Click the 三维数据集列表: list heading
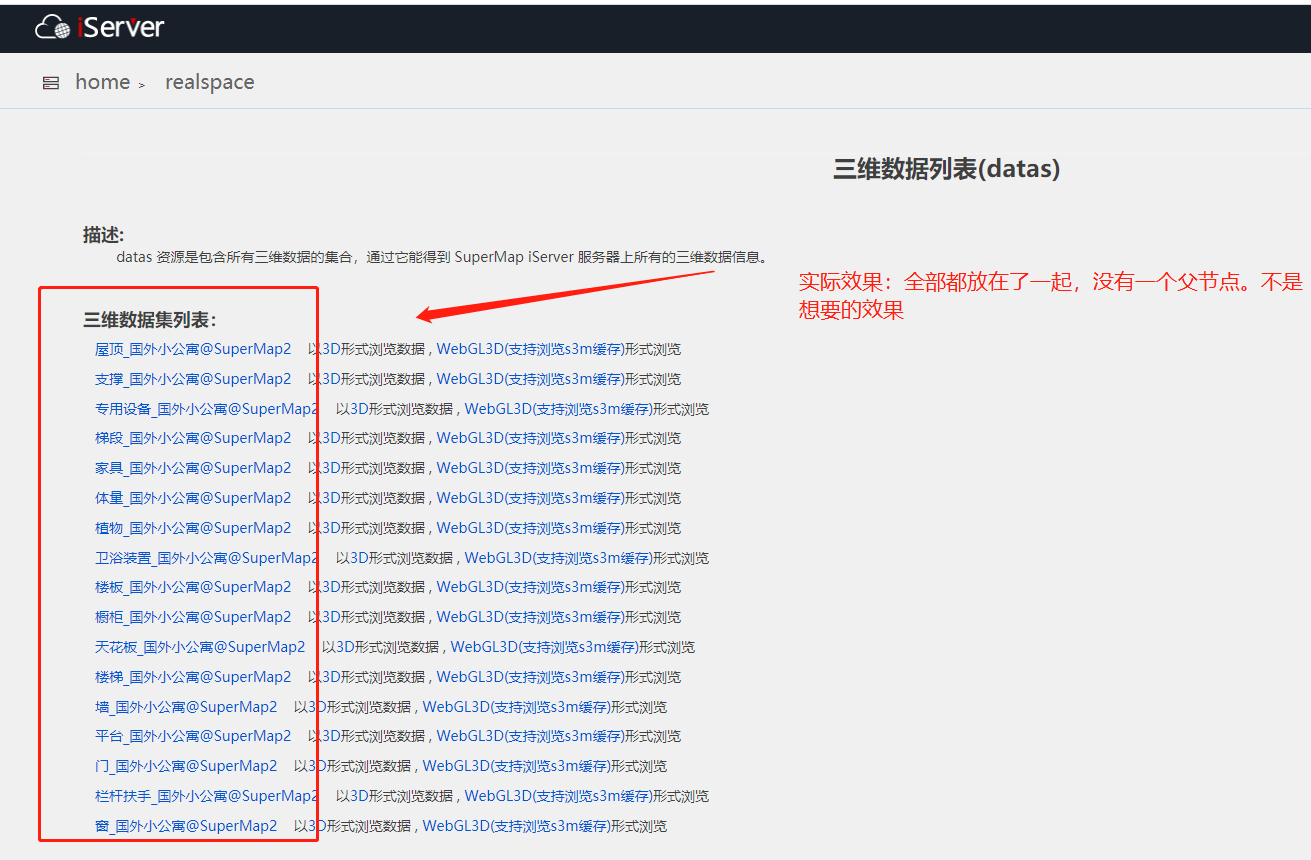 [150, 320]
